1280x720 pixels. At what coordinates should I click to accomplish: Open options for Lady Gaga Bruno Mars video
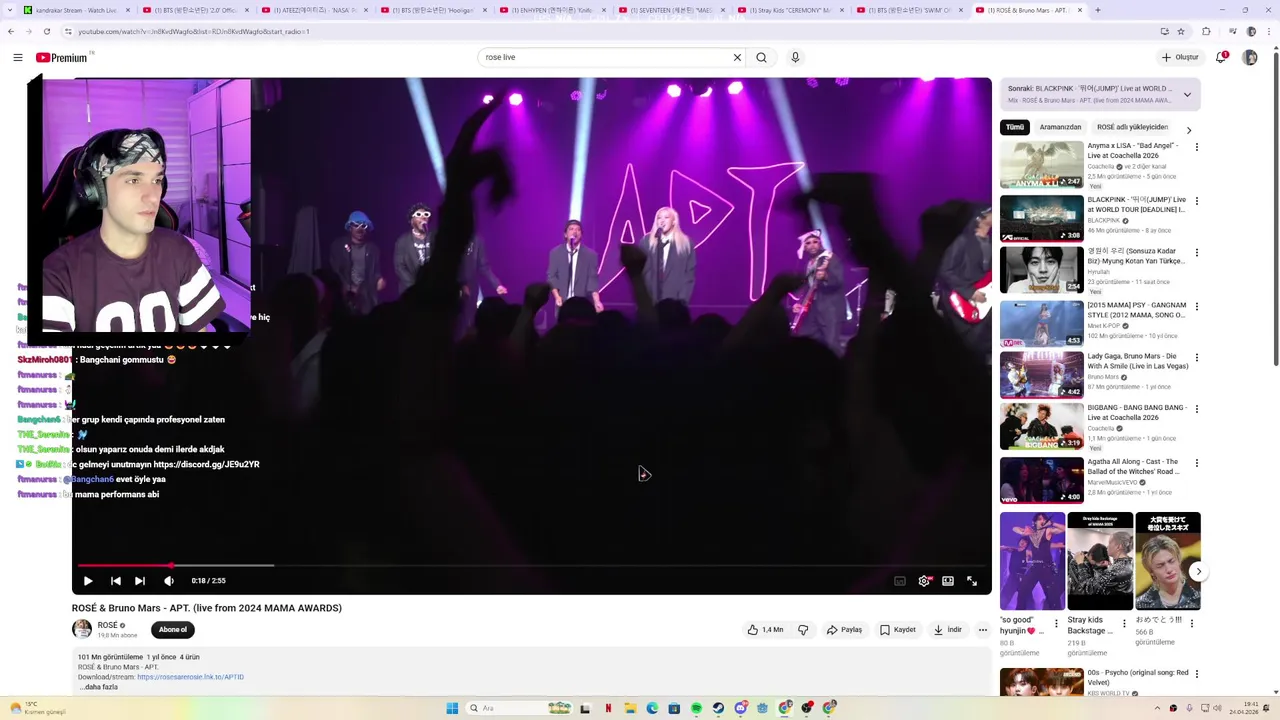click(x=1196, y=357)
